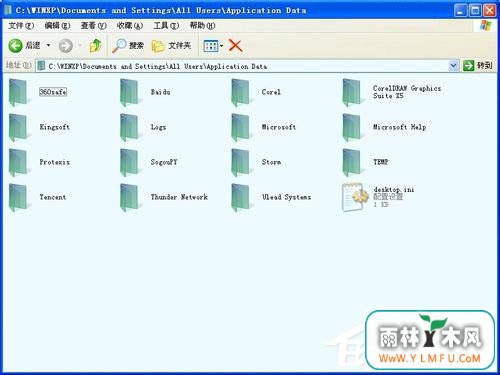Image resolution: width=500 pixels, height=375 pixels.
Task: Select the Kingsoft folder icon
Action: (18, 127)
